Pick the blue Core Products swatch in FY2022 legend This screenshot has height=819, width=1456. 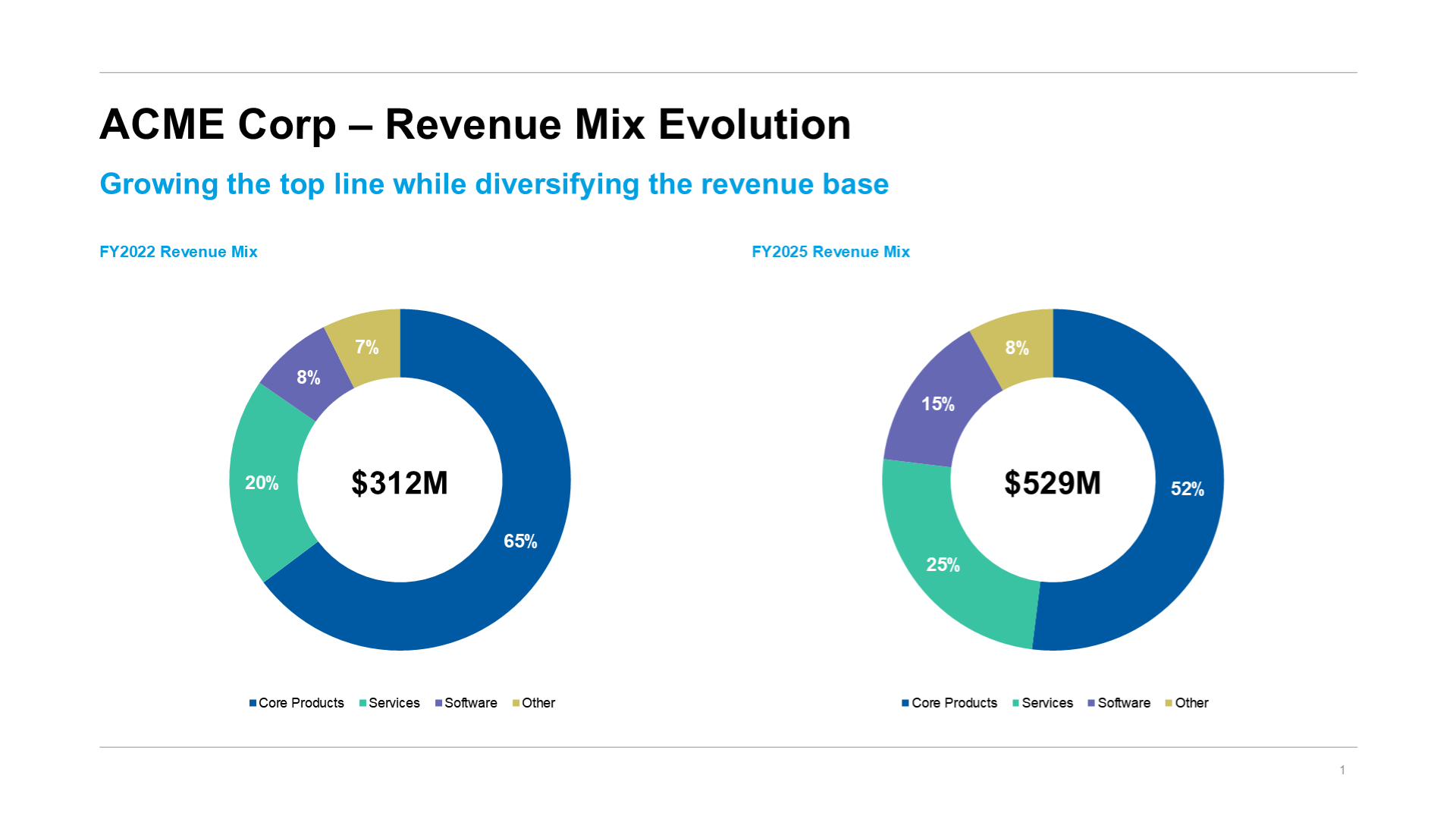[253, 704]
